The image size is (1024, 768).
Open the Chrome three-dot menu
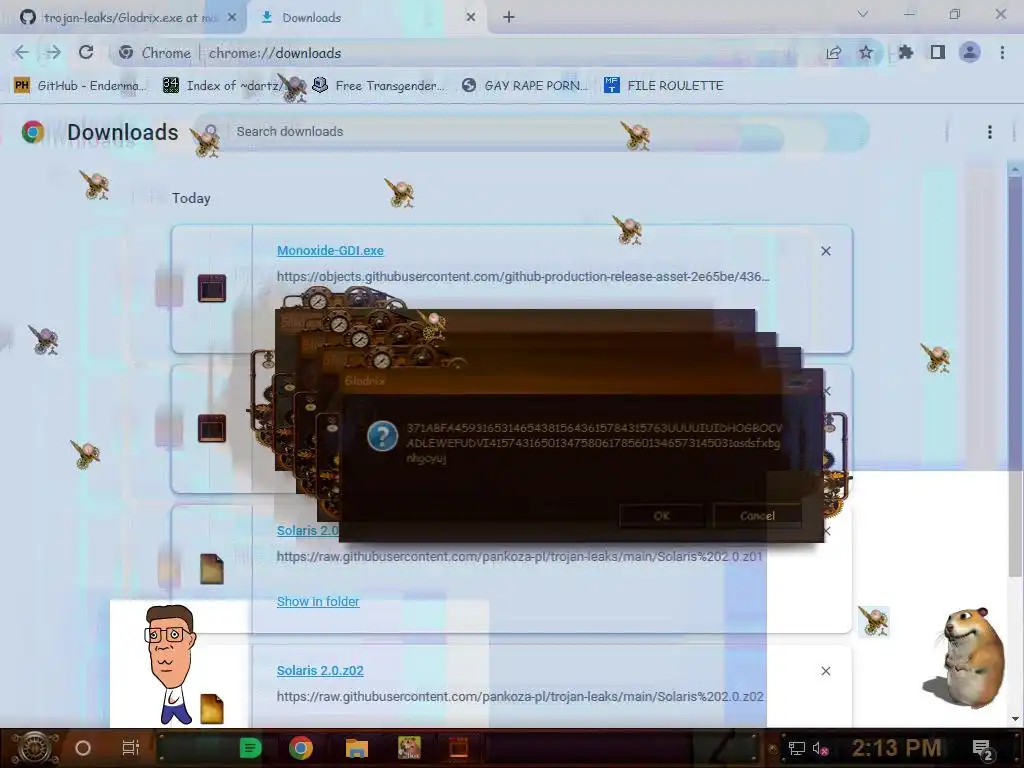[1002, 52]
